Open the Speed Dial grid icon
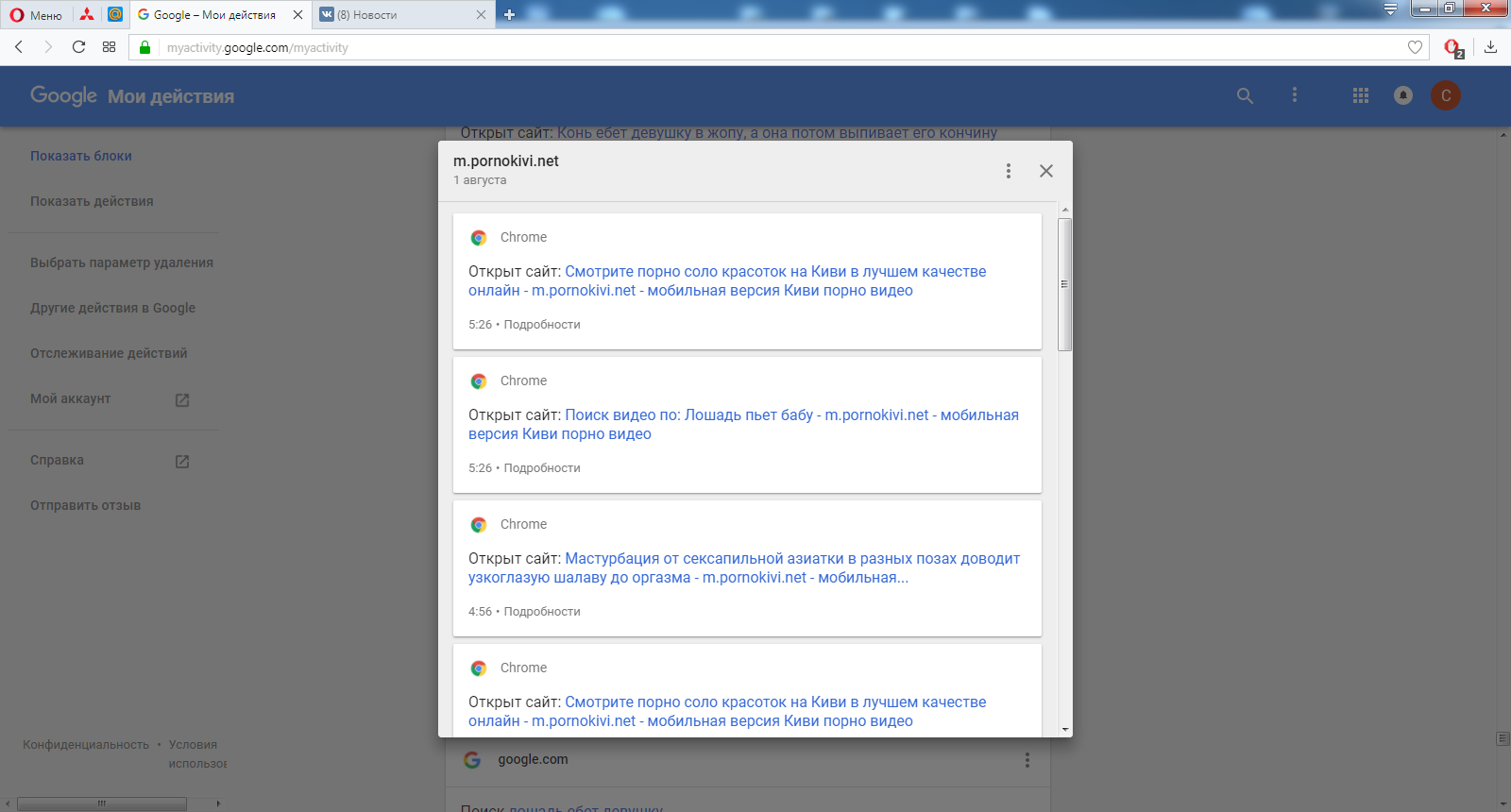This screenshot has height=812, width=1511. pos(110,47)
